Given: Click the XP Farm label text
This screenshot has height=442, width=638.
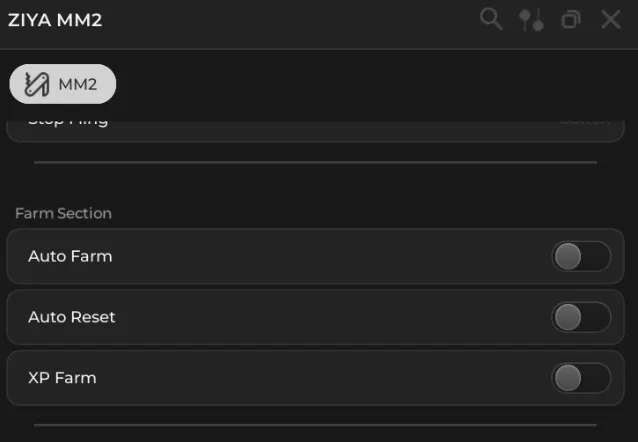Looking at the screenshot, I should pyautogui.click(x=62, y=378).
